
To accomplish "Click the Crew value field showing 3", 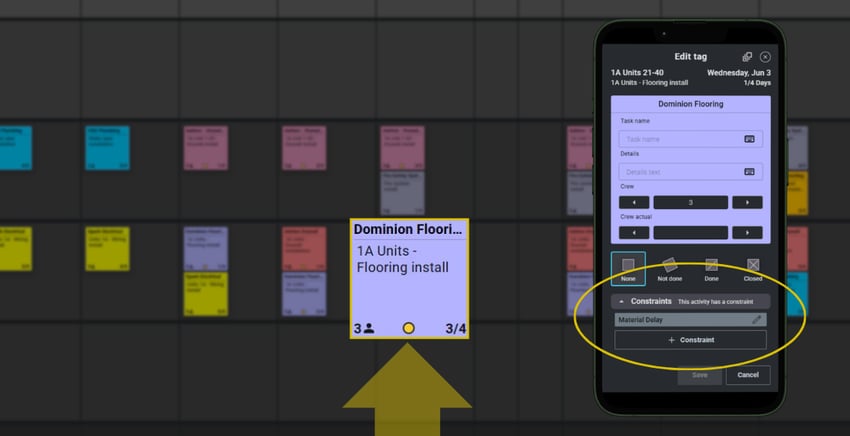I will (x=691, y=202).
